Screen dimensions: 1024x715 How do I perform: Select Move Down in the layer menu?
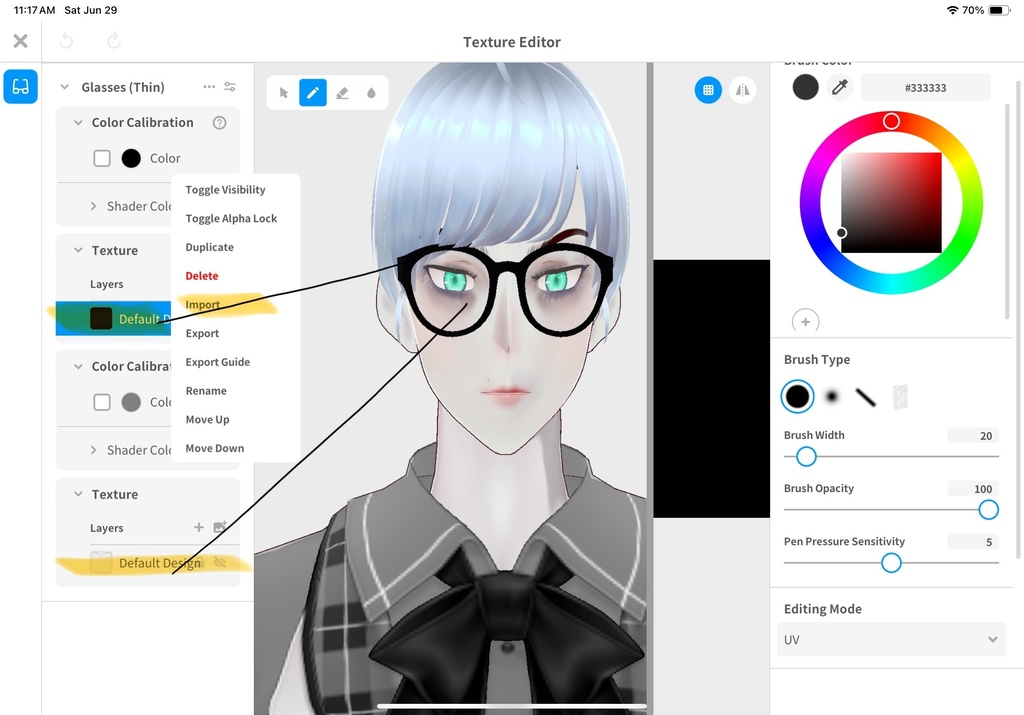[215, 448]
